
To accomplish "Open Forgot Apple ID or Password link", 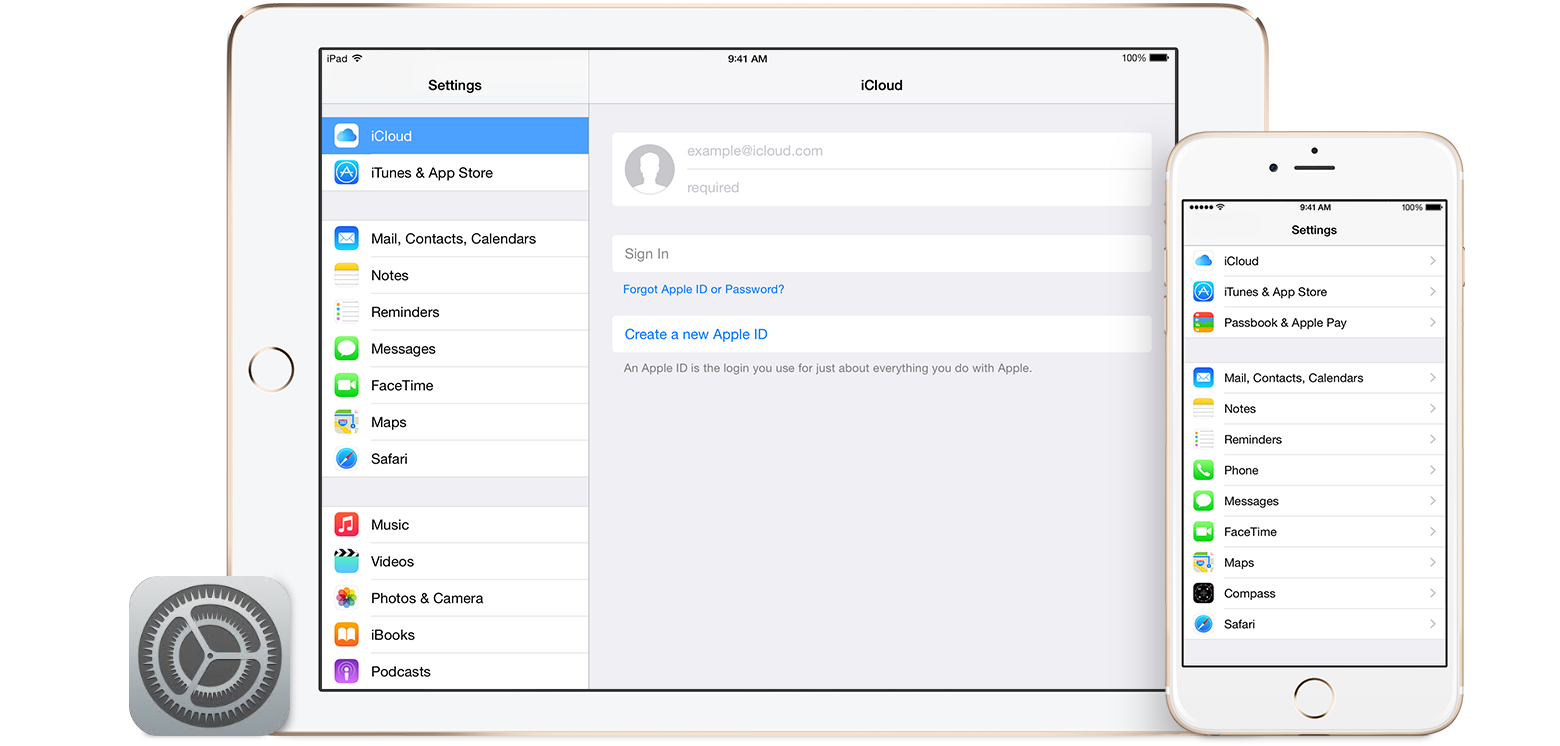I will (x=703, y=289).
